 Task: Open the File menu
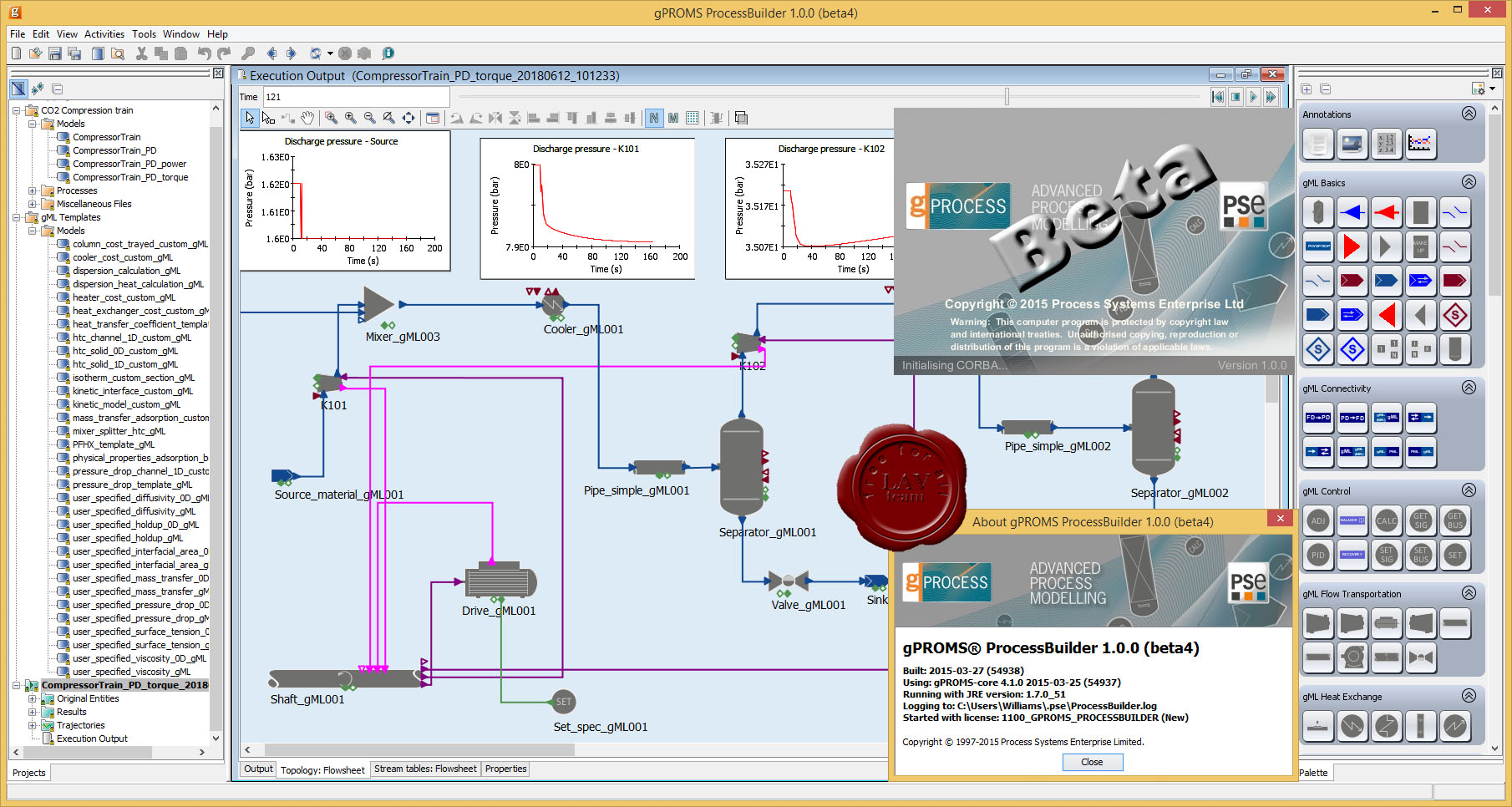tap(18, 34)
